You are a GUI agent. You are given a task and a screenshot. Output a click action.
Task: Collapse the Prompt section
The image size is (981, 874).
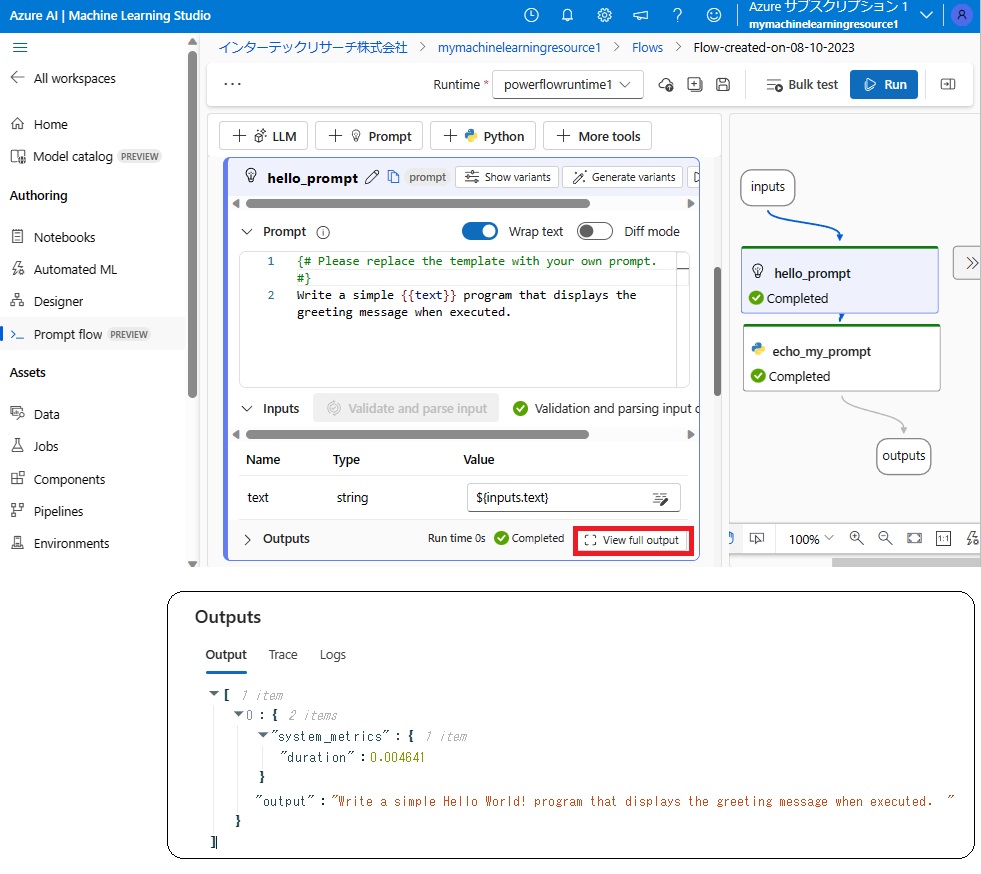247,232
